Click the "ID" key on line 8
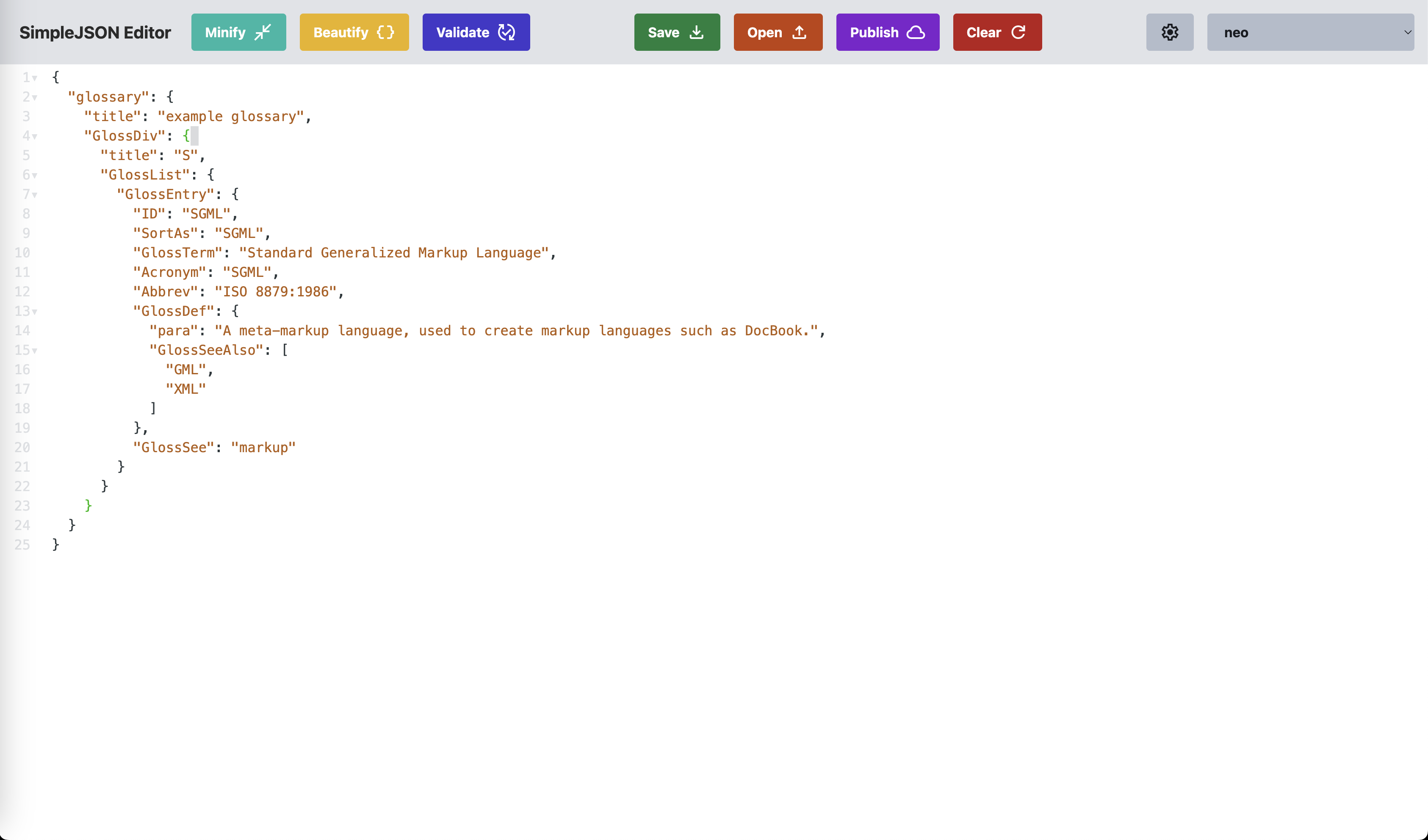 (149, 213)
